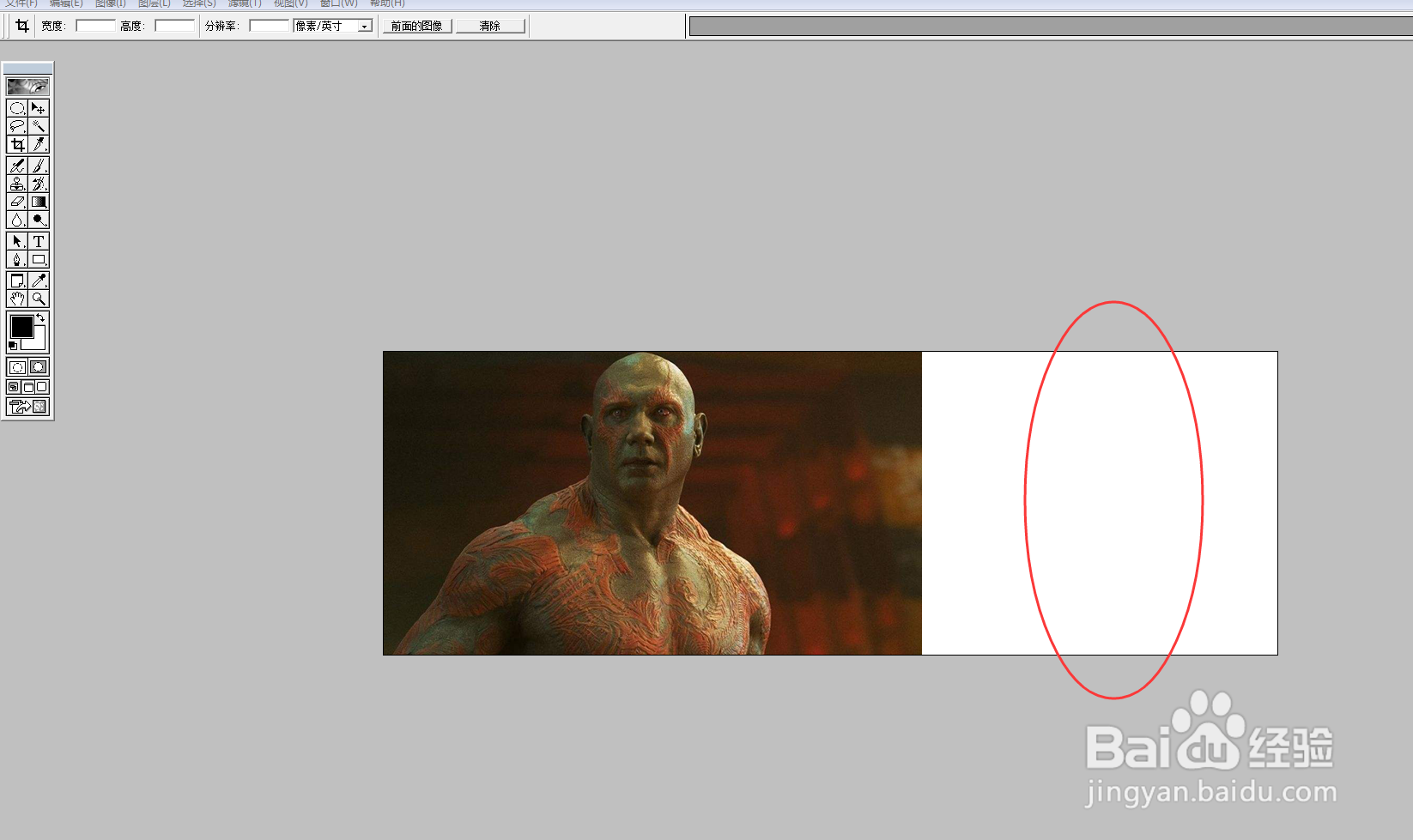Select the Dodge tool
This screenshot has width=1413, height=840.
click(39, 220)
